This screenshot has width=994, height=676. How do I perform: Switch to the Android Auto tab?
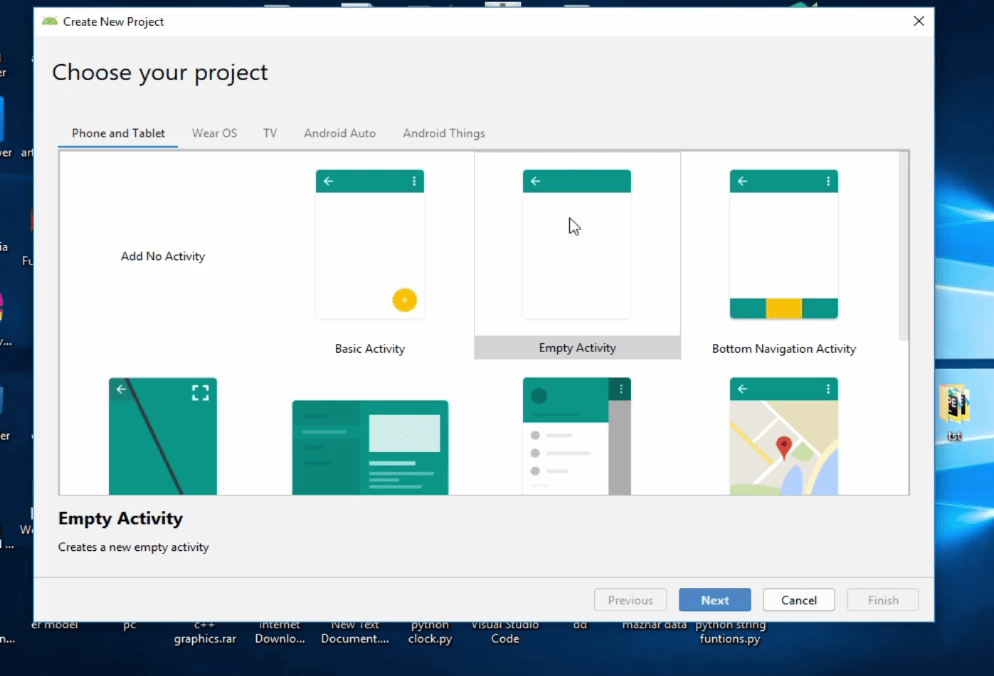[339, 133]
